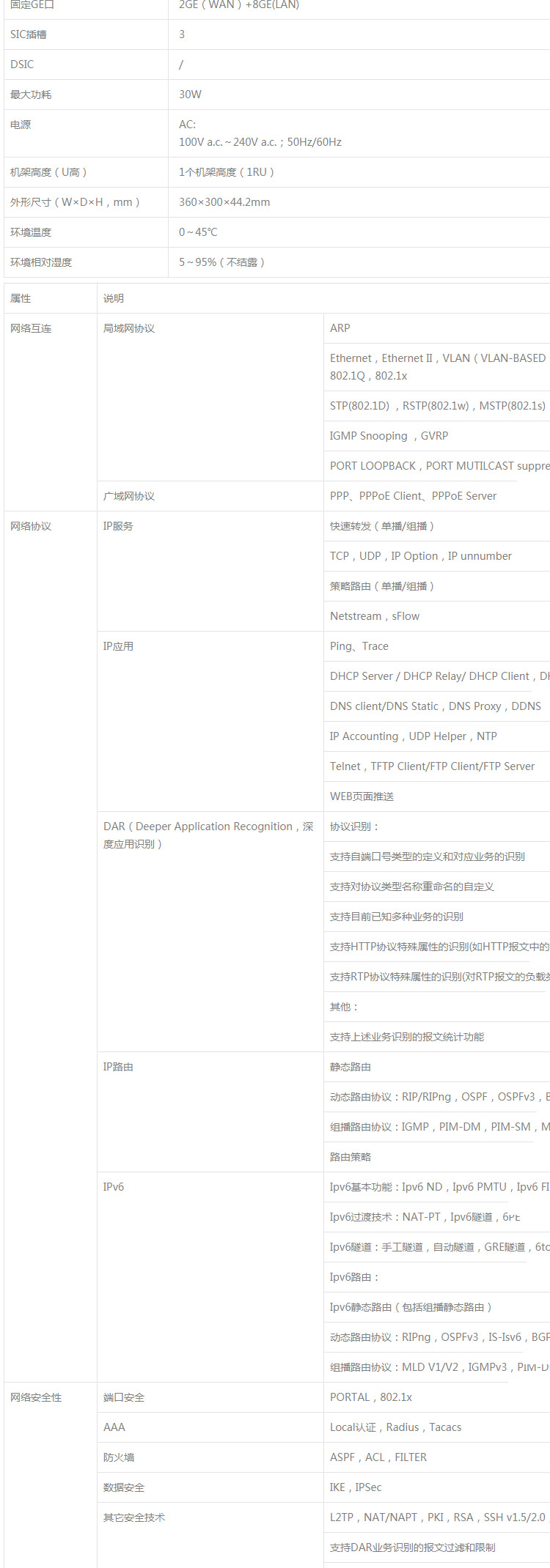Click the Netstream, sFlow cell
The height and width of the screenshot is (1568, 550).
[375, 616]
